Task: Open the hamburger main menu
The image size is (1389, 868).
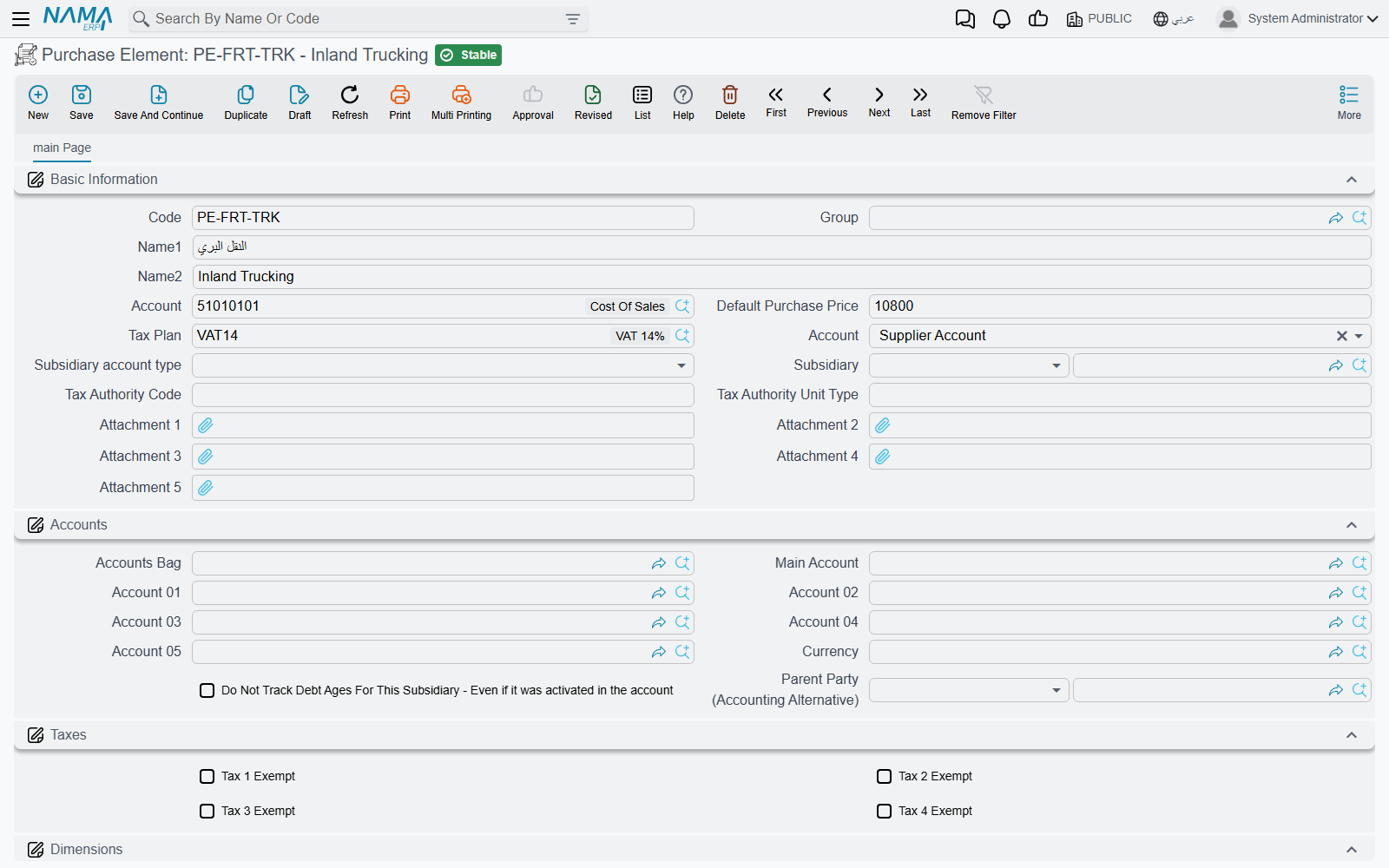Action: coord(21,18)
